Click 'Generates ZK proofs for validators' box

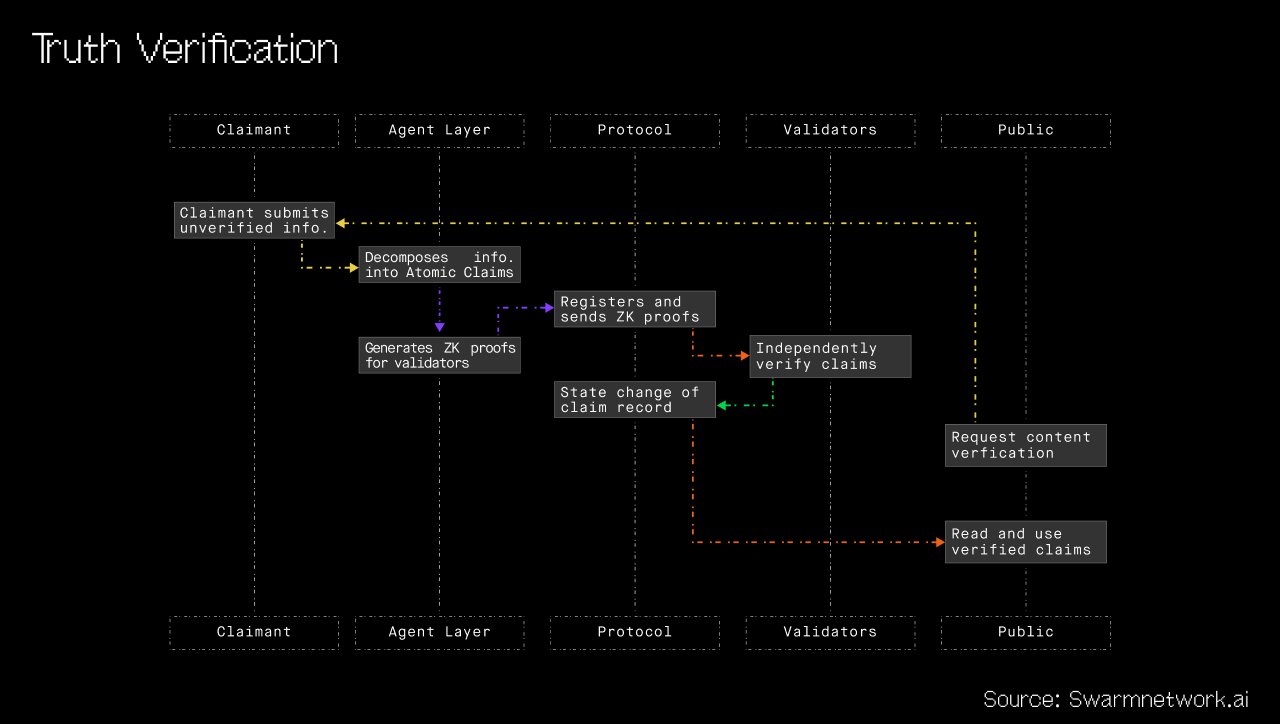coord(439,355)
